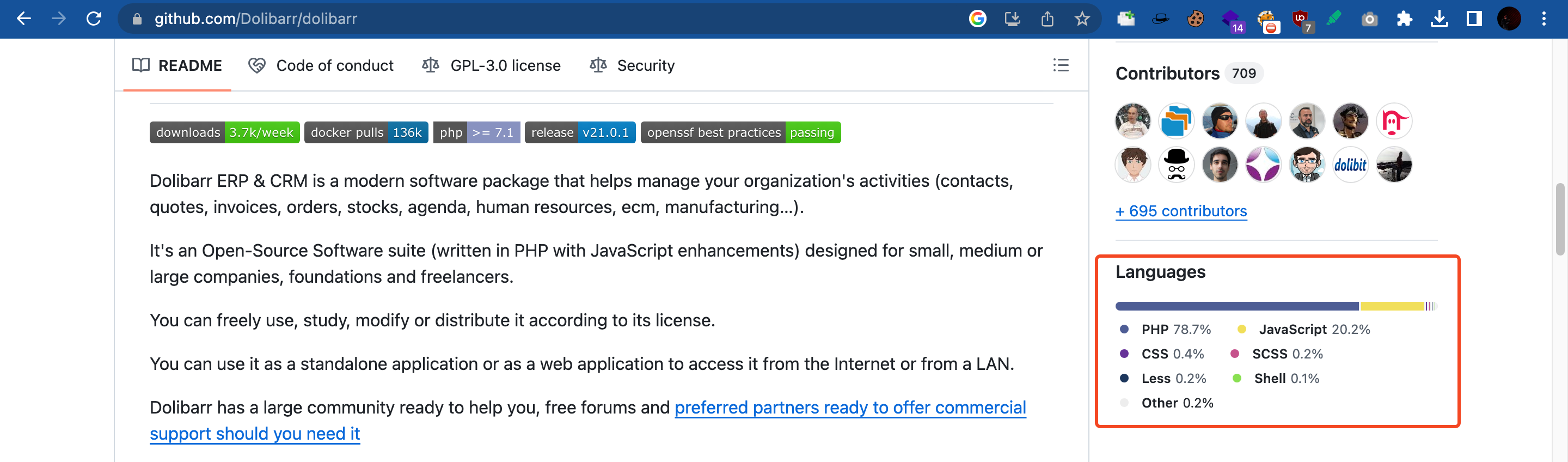Open the Chrome profile avatar

(1509, 19)
